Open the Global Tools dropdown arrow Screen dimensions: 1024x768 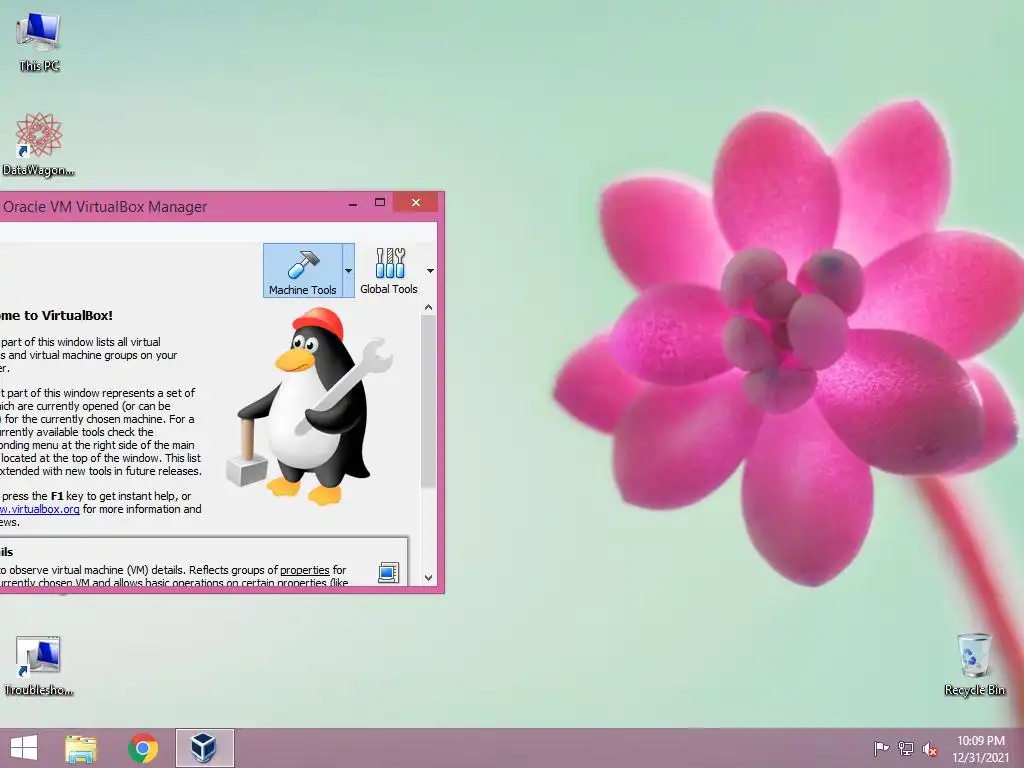click(x=430, y=271)
